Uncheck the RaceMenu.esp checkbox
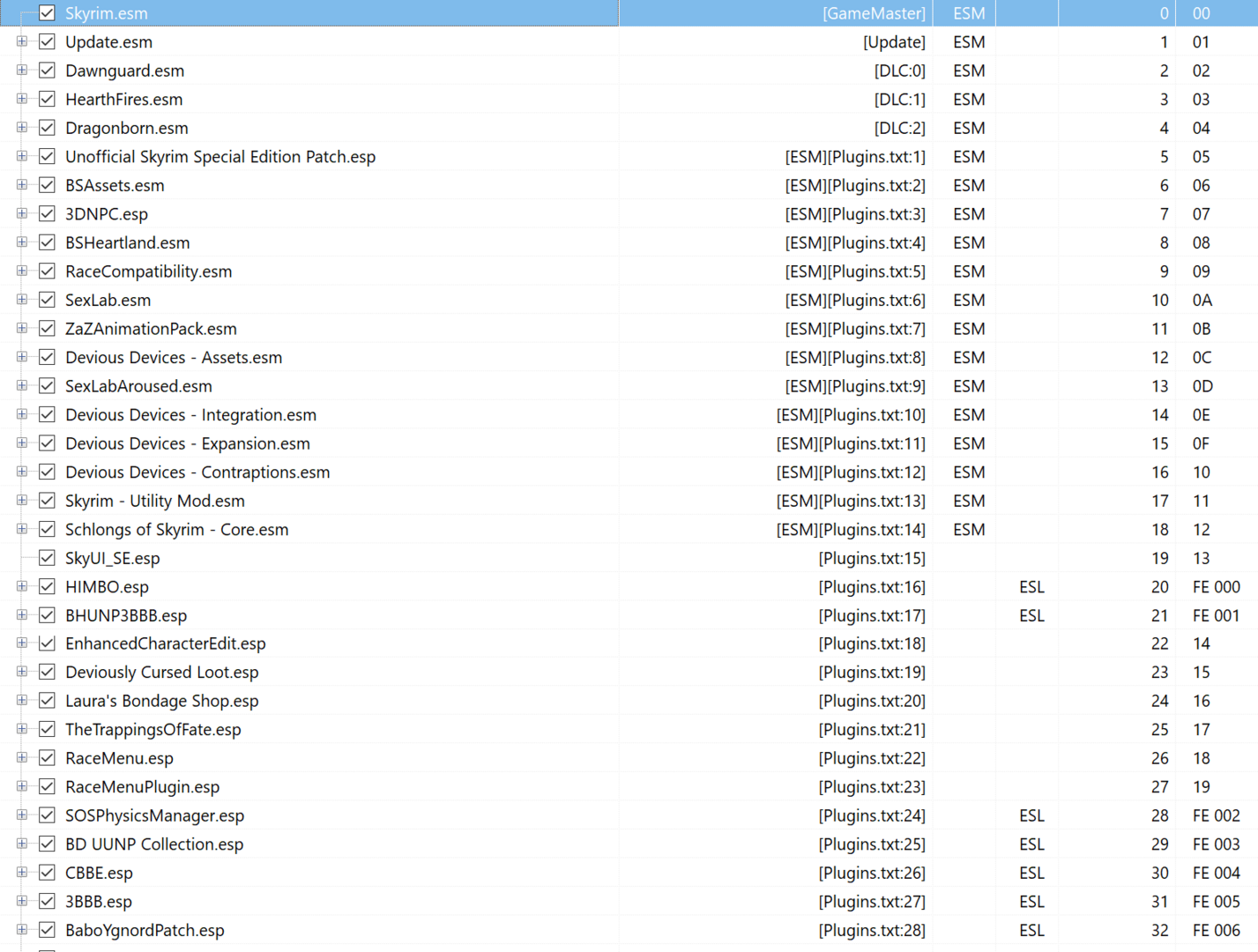This screenshot has width=1258, height=952. pyautogui.click(x=48, y=758)
